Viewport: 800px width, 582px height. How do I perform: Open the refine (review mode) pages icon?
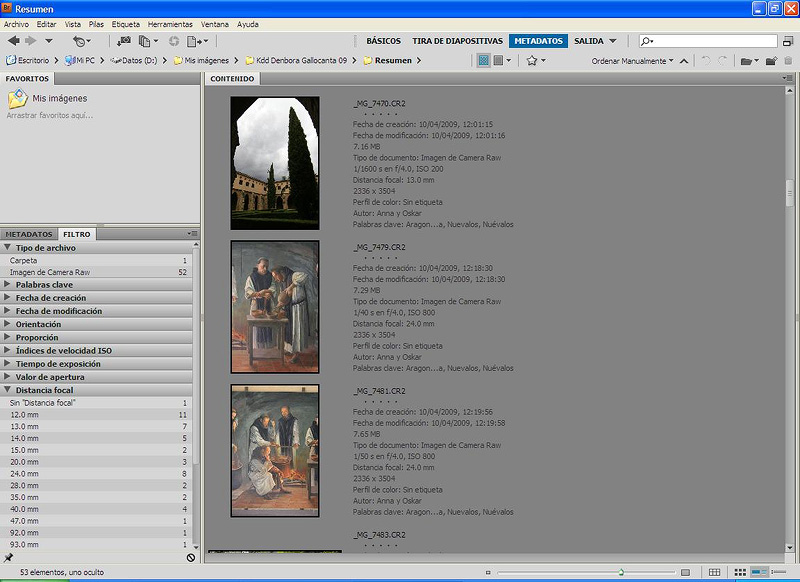[x=148, y=41]
